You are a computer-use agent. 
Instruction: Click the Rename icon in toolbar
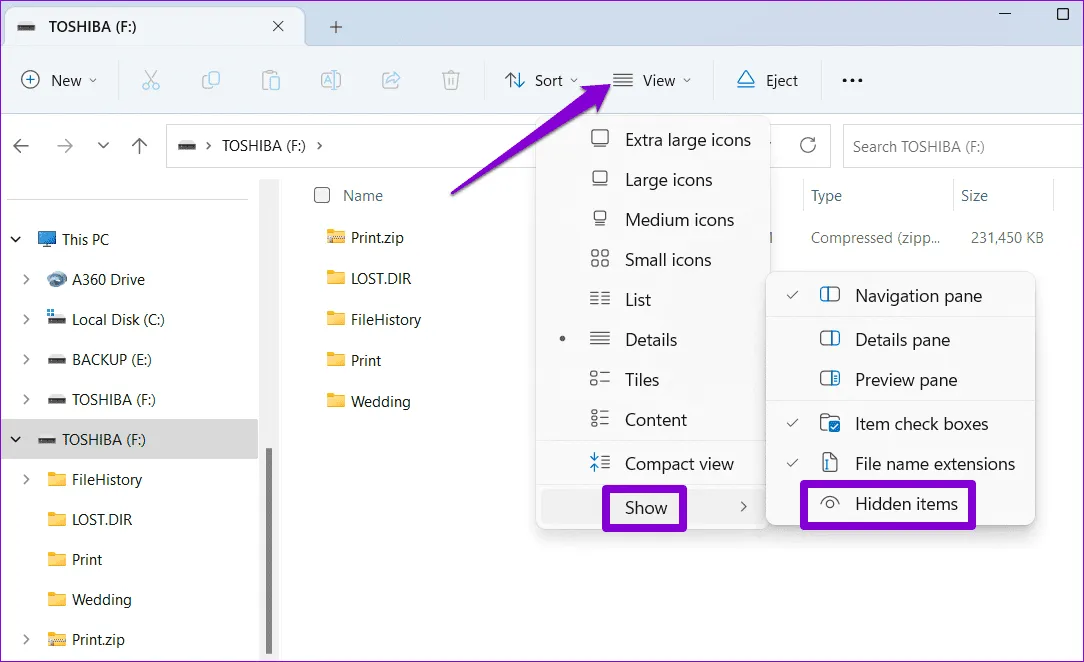click(x=331, y=80)
